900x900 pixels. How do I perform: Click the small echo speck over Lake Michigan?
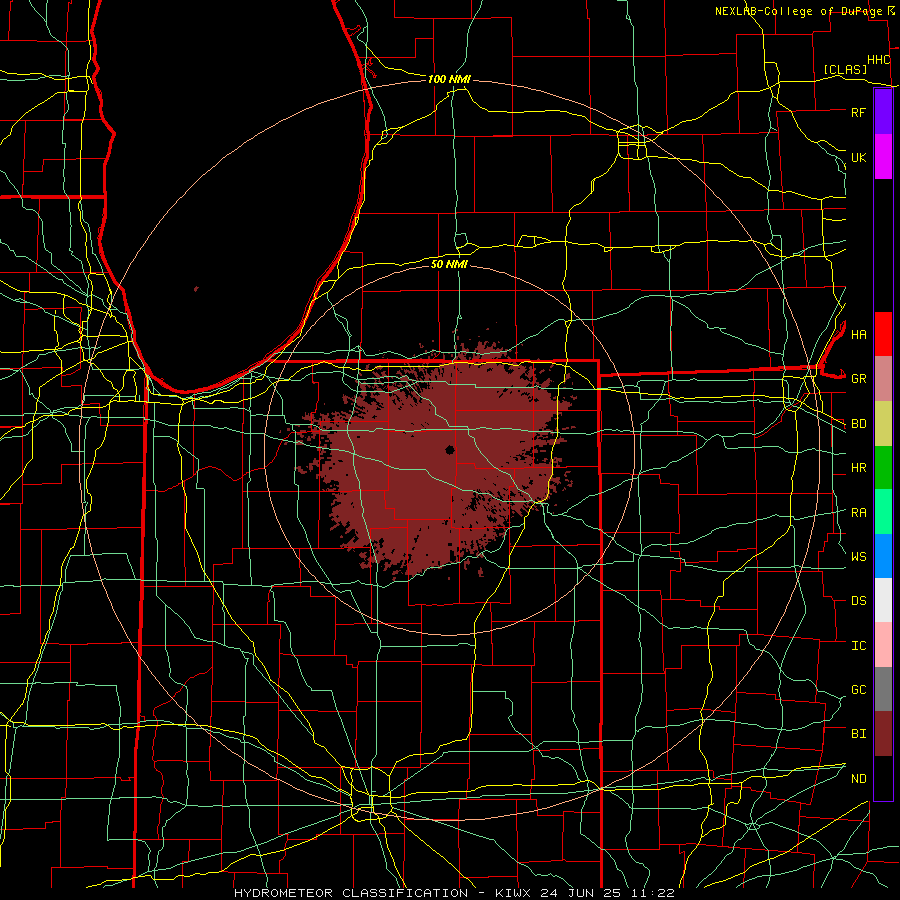(x=196, y=289)
